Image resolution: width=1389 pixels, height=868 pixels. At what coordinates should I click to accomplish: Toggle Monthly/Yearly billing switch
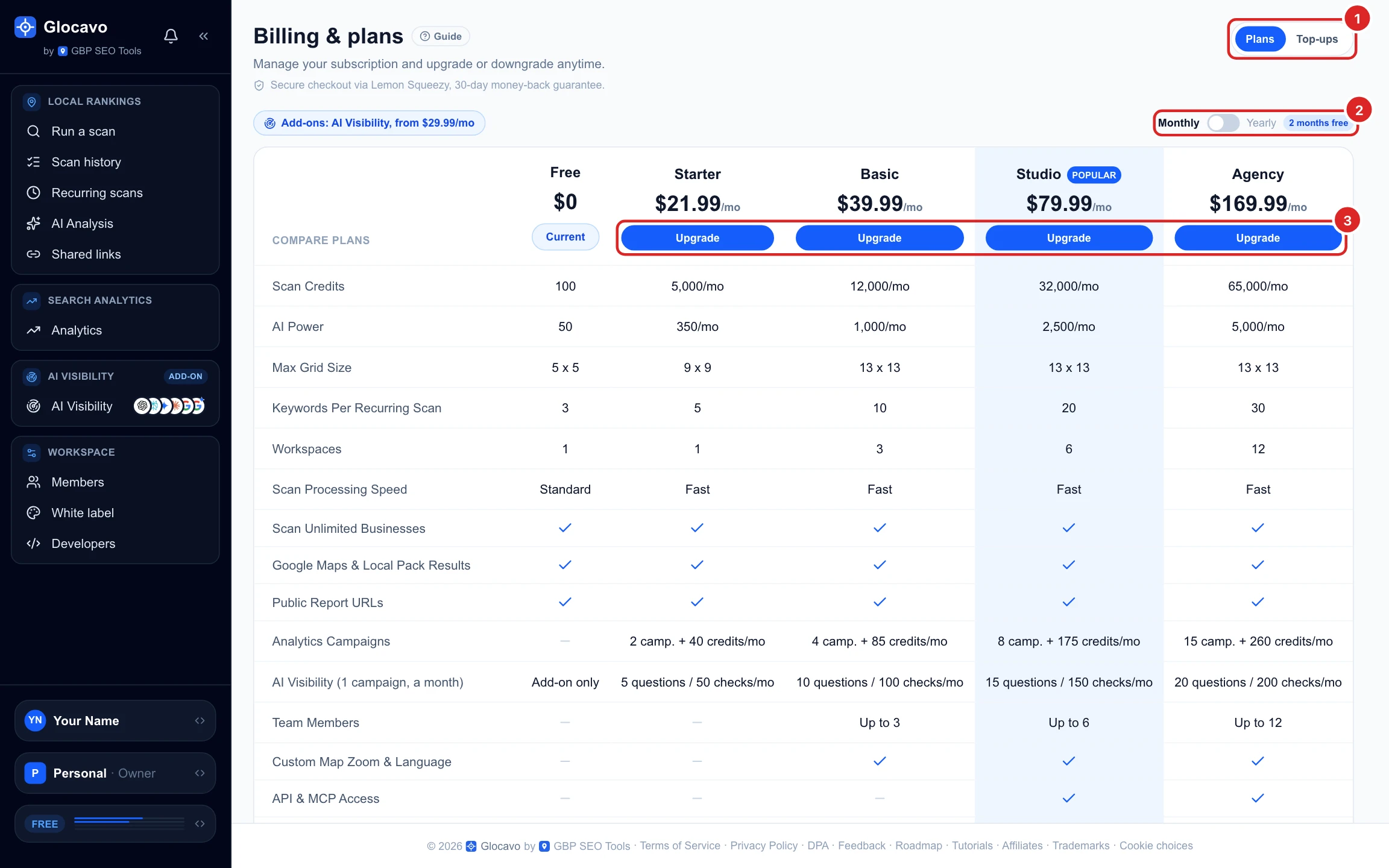(1223, 123)
